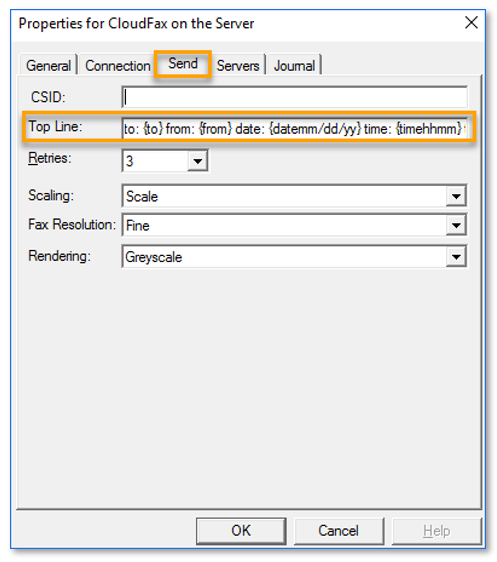Switch to the Journal tab
Image resolution: width=497 pixels, height=562 pixels.
coord(295,66)
